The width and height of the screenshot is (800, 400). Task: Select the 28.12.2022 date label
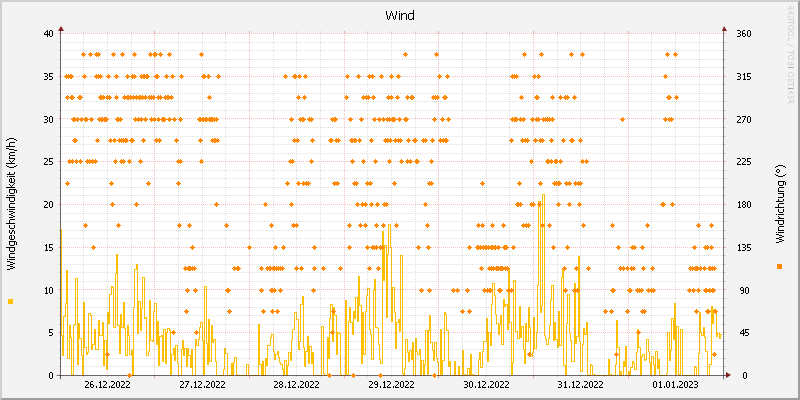point(296,384)
